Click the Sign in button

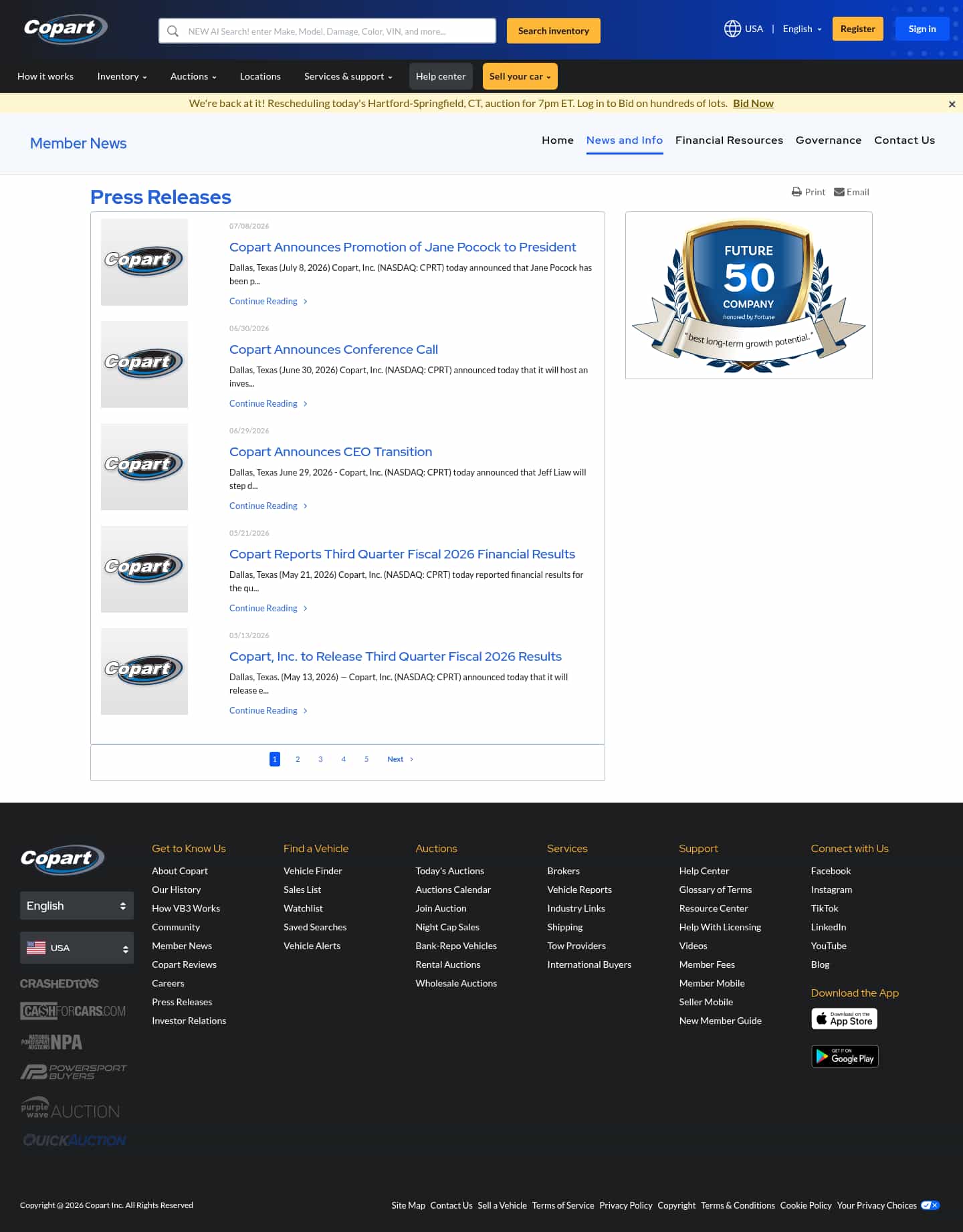click(x=922, y=29)
